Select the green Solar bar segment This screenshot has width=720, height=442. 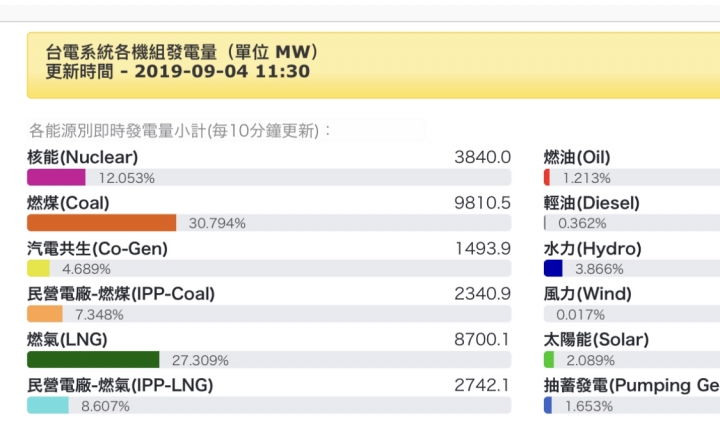click(549, 359)
